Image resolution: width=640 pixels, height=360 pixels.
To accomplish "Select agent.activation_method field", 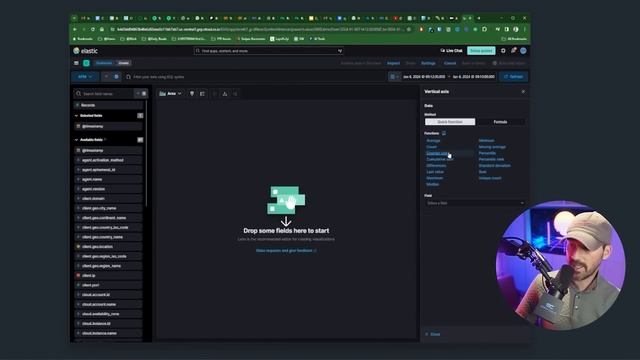I will point(108,160).
